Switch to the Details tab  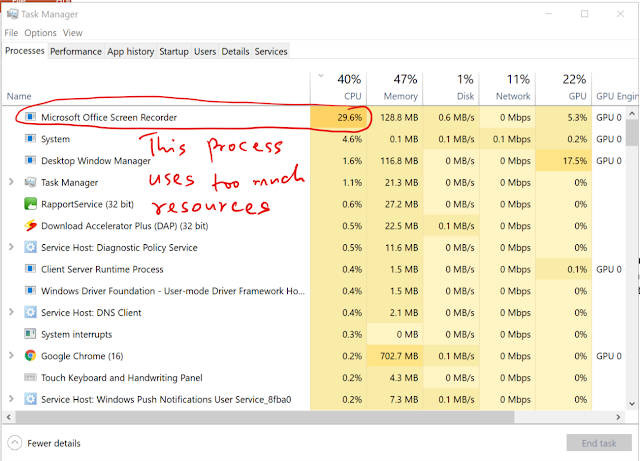point(235,51)
